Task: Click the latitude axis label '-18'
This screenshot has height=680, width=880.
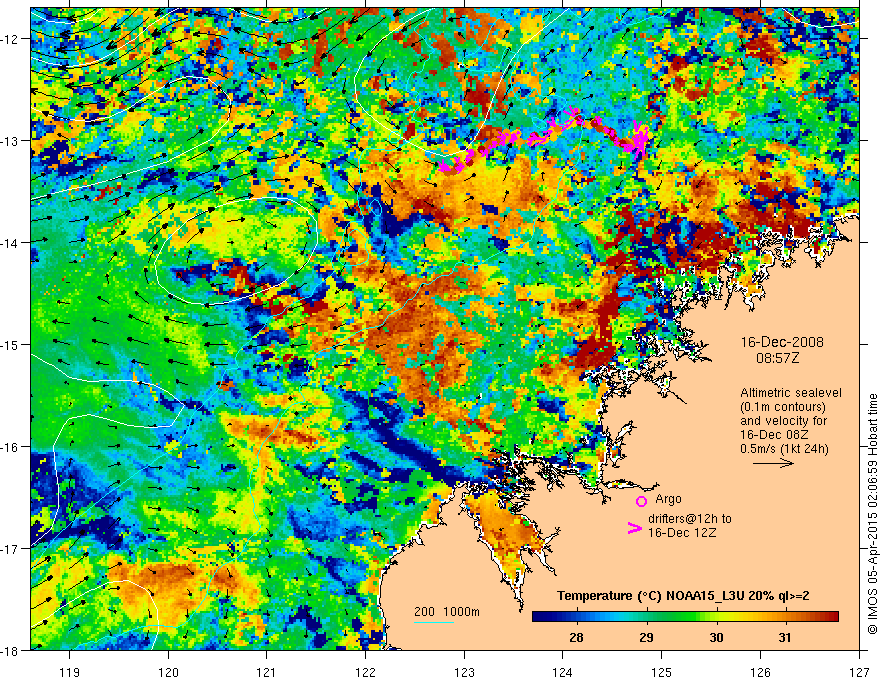Action: click(10, 650)
